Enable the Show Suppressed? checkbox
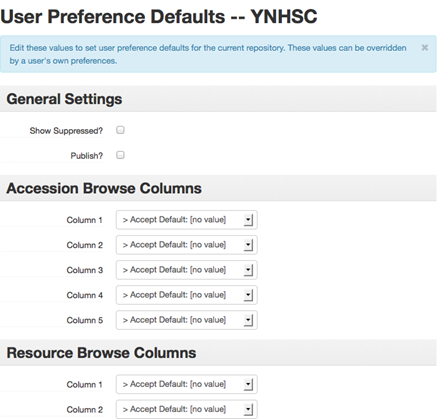 [x=120, y=130]
